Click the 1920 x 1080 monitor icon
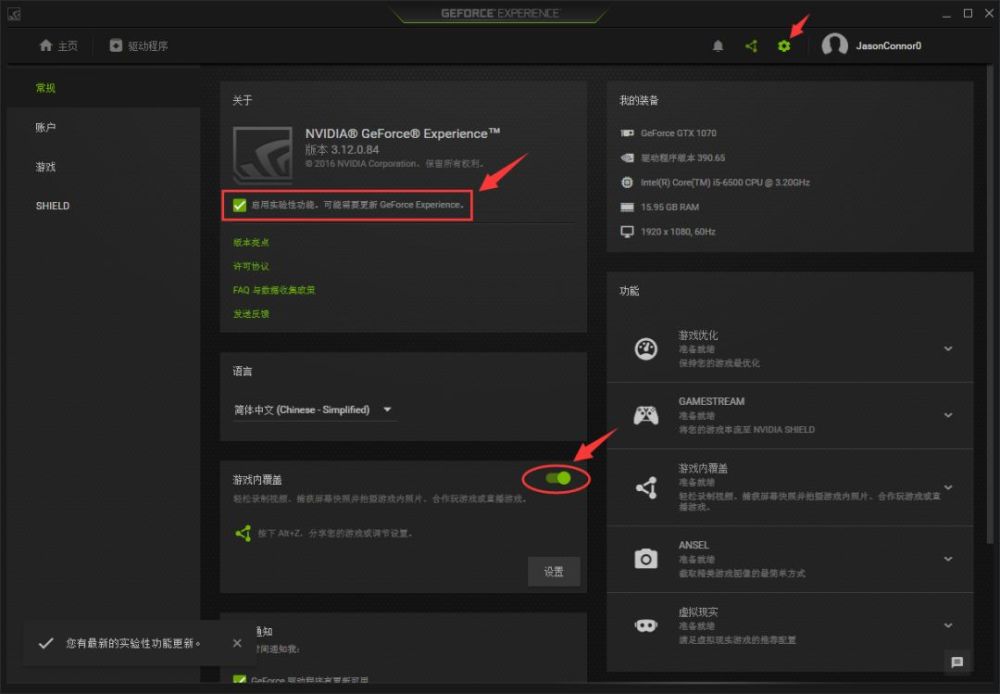 (x=627, y=232)
